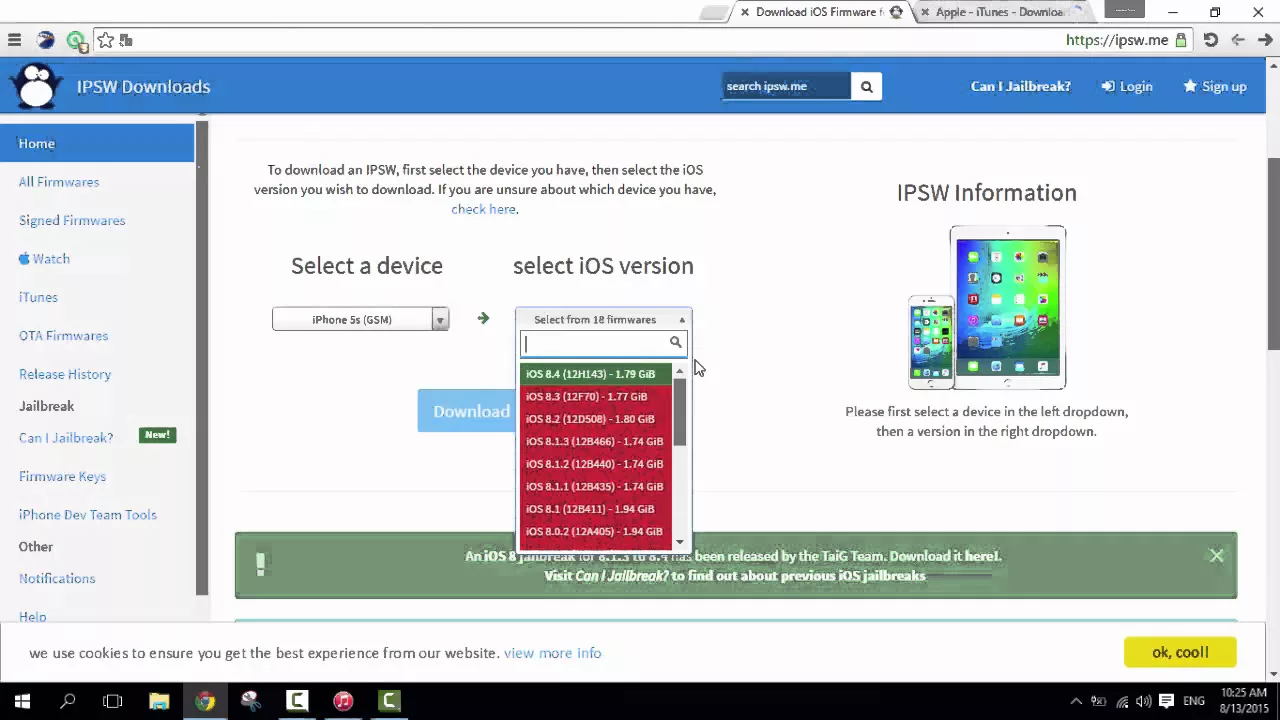The image size is (1280, 720).
Task: Show hidden system tray icons
Action: [1076, 701]
